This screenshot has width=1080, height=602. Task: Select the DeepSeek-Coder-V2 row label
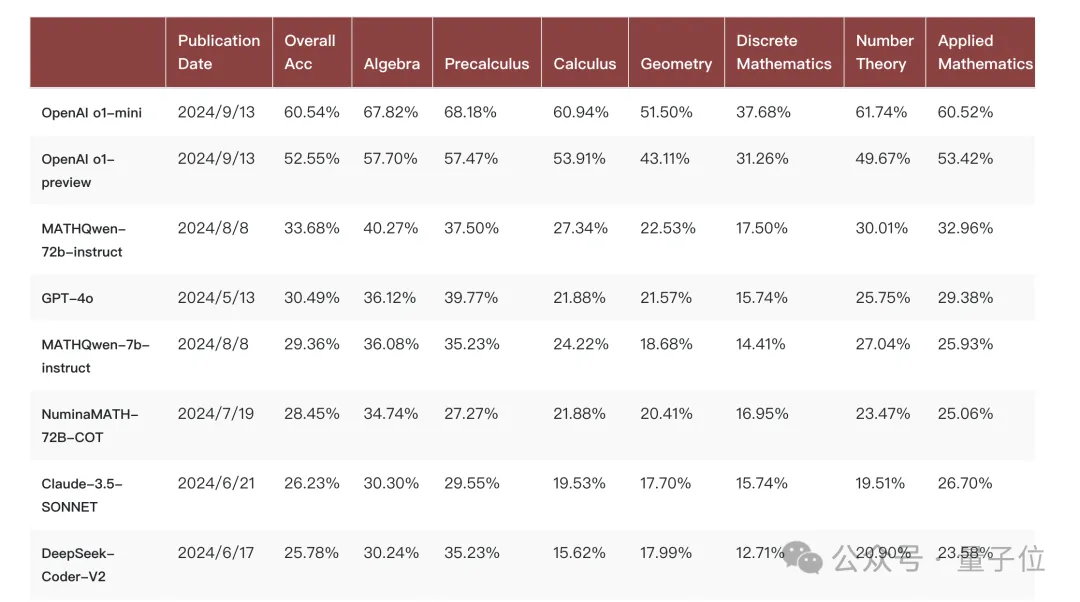78,565
